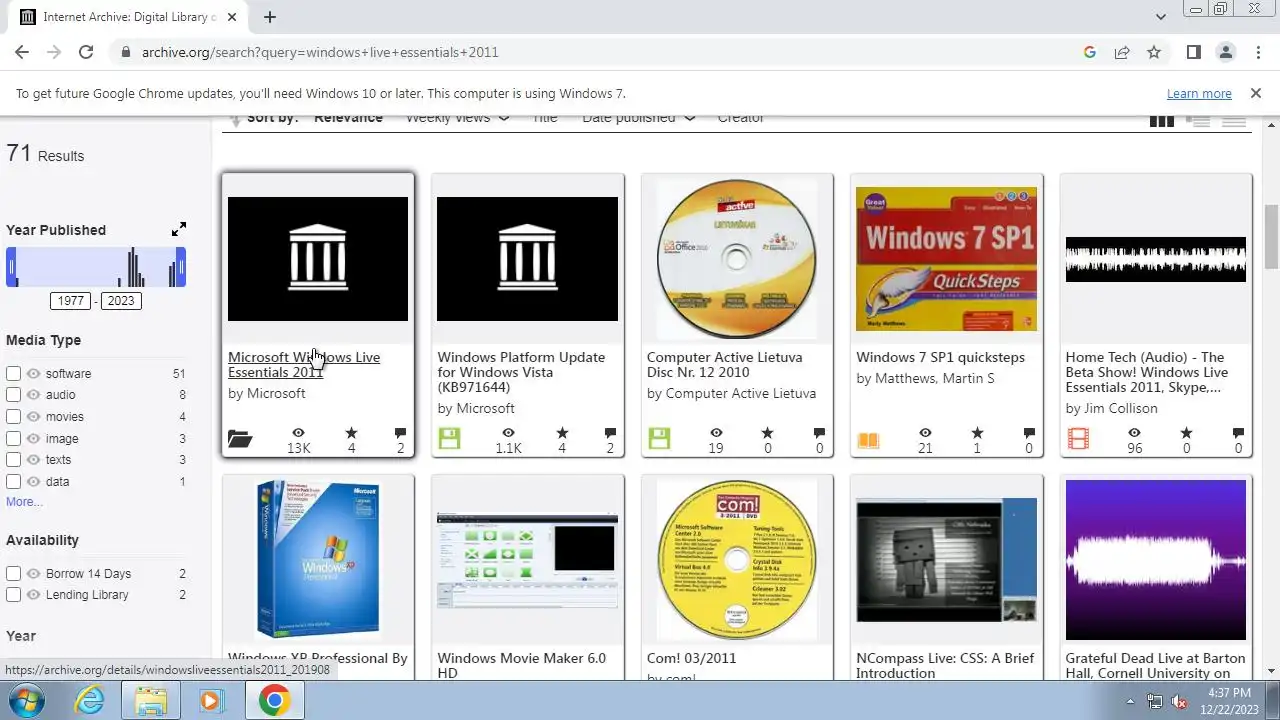Image resolution: width=1280 pixels, height=720 pixels.
Task: Open Windows Movie Maker 6.0 HD title
Action: 521,665
